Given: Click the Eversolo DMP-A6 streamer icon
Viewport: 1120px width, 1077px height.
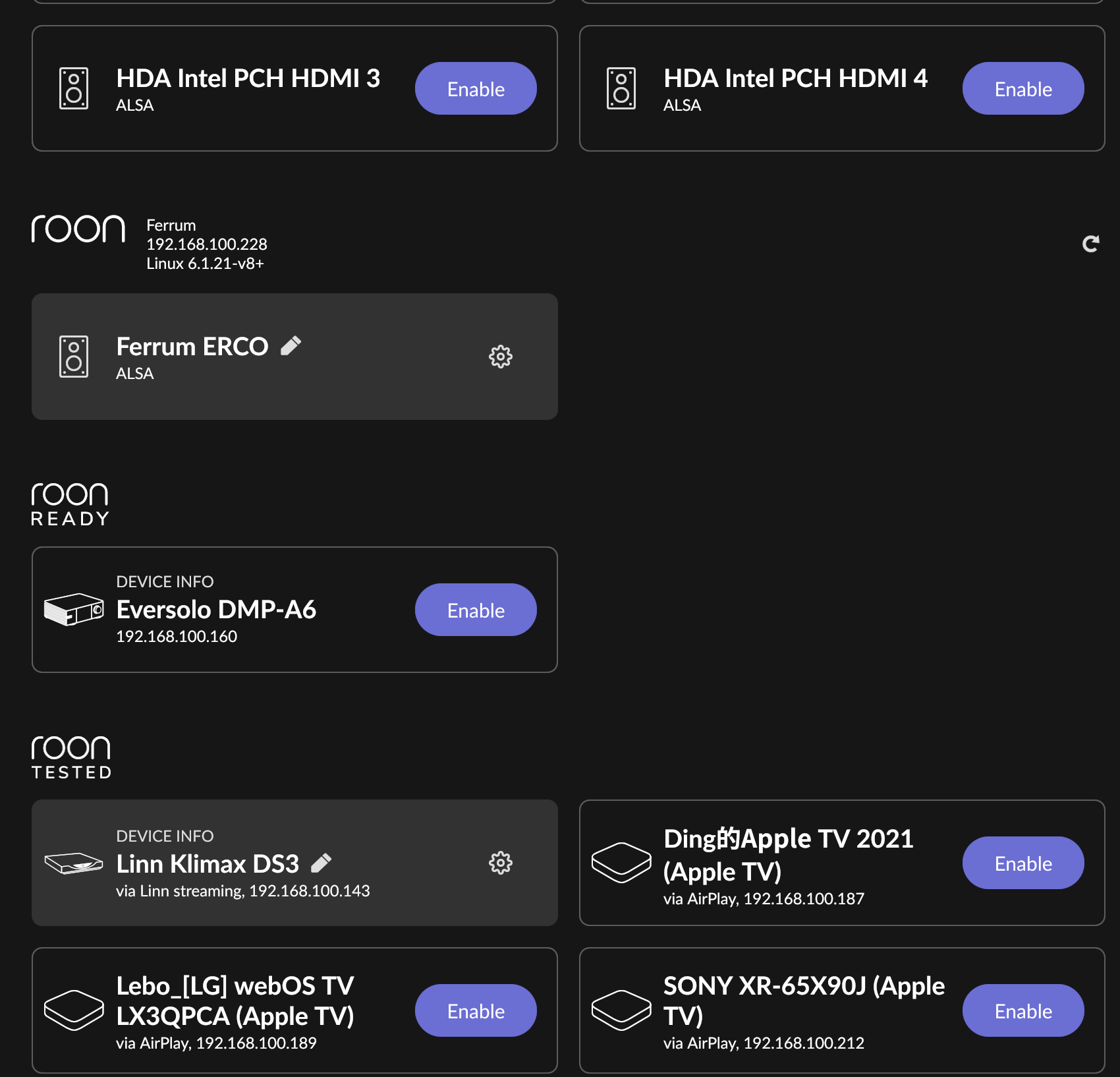Looking at the screenshot, I should point(74,609).
